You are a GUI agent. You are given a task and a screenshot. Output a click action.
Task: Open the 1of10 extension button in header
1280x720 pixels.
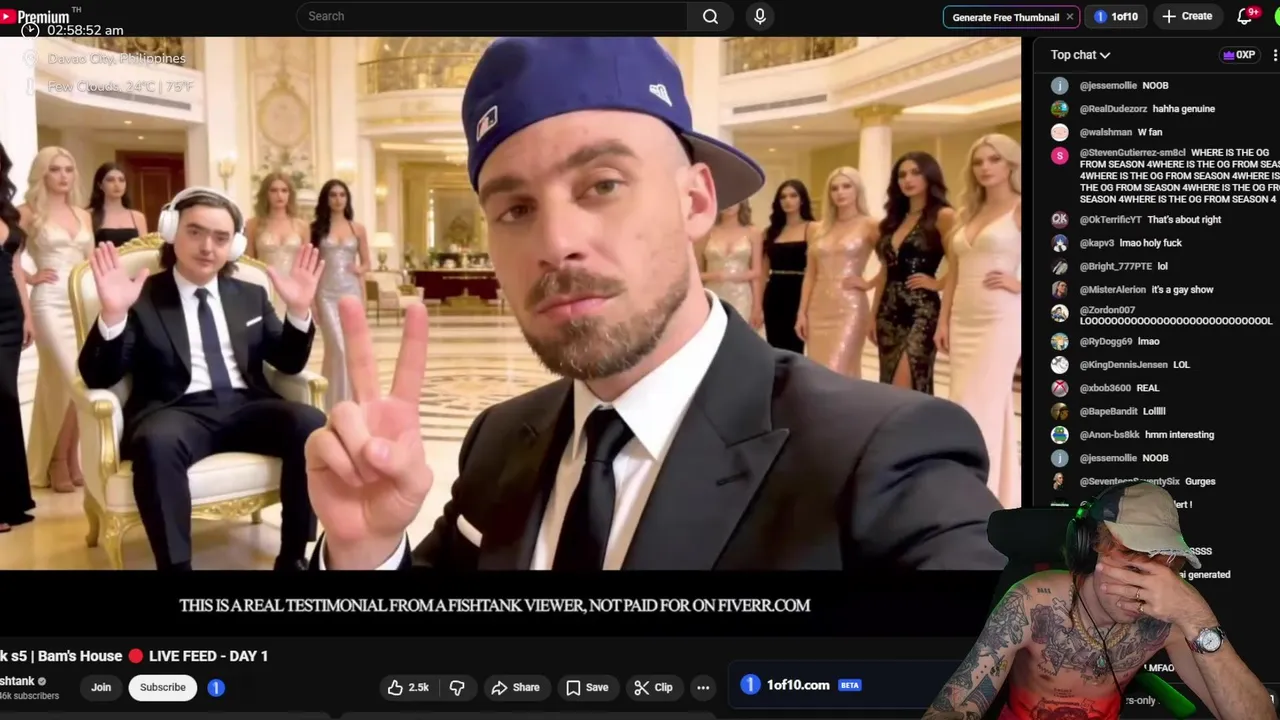pyautogui.click(x=1116, y=16)
